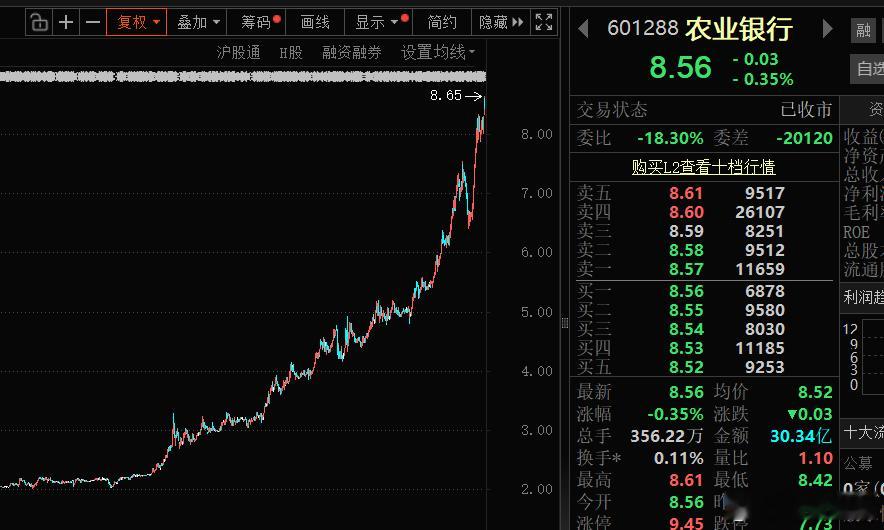Click the lock icon in chart toolbar
The height and width of the screenshot is (530, 884).
click(38, 23)
